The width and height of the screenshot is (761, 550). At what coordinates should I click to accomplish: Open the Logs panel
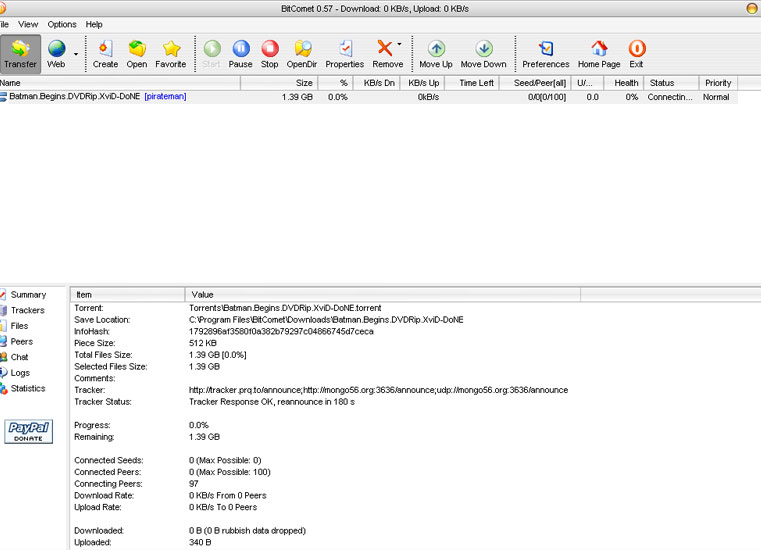point(20,373)
